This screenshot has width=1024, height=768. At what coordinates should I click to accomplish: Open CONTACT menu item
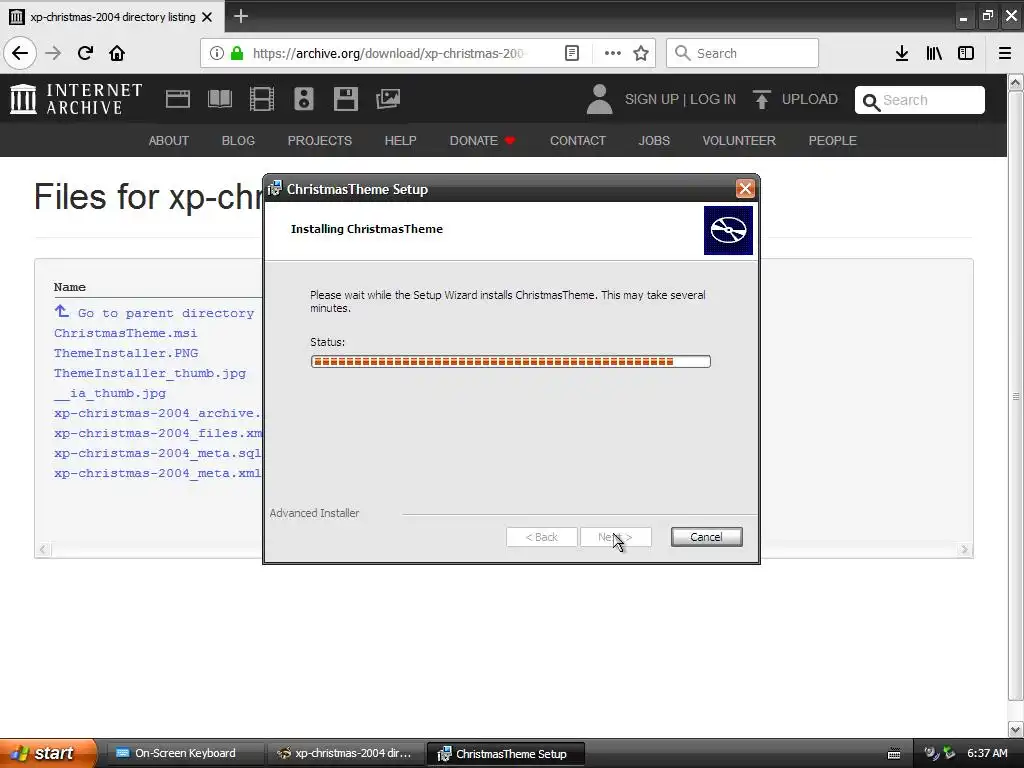[x=578, y=140]
